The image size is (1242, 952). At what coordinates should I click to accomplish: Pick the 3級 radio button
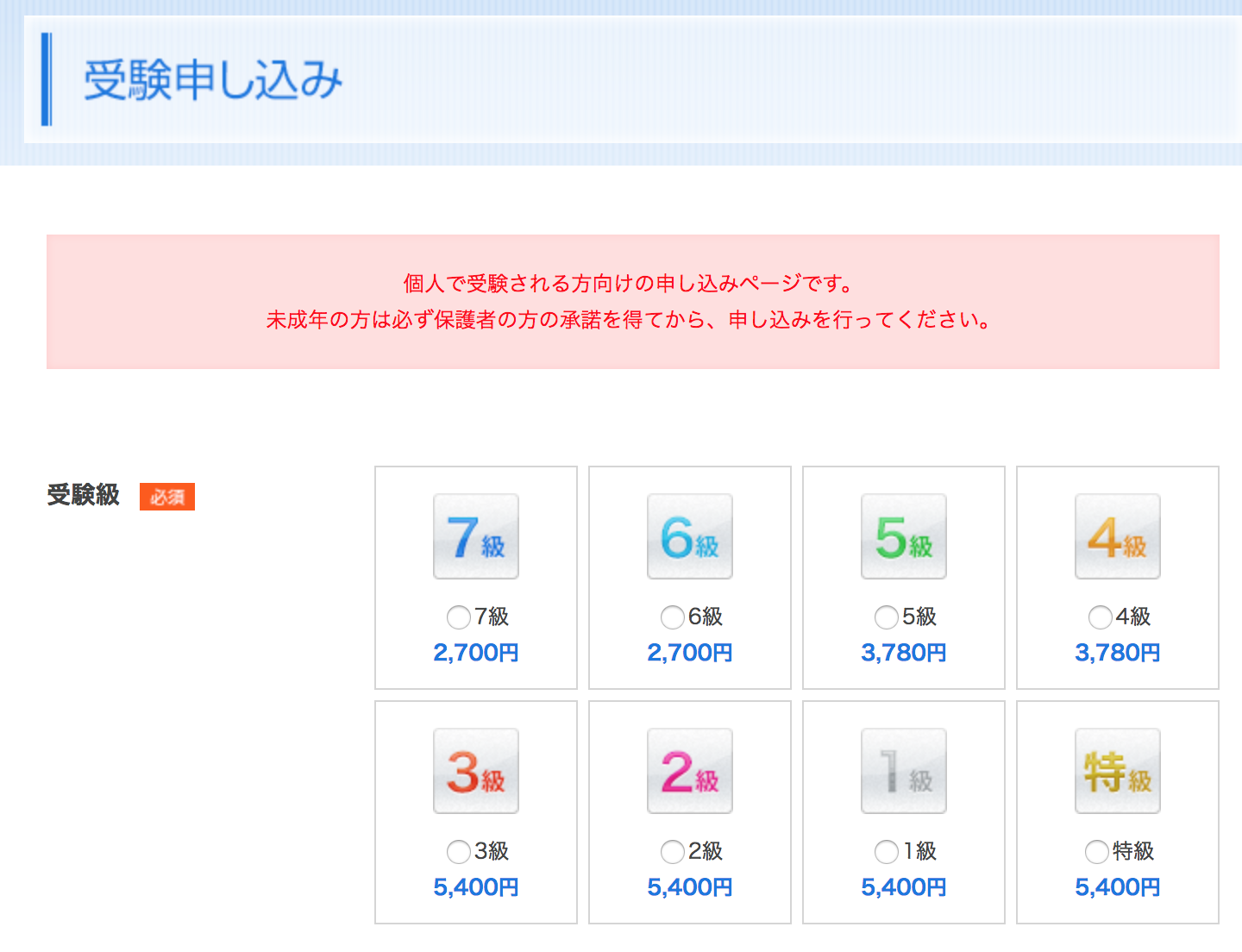point(459,852)
